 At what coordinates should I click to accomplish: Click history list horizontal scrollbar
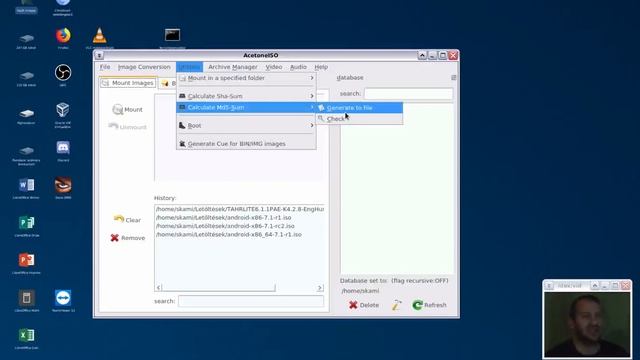pos(219,288)
